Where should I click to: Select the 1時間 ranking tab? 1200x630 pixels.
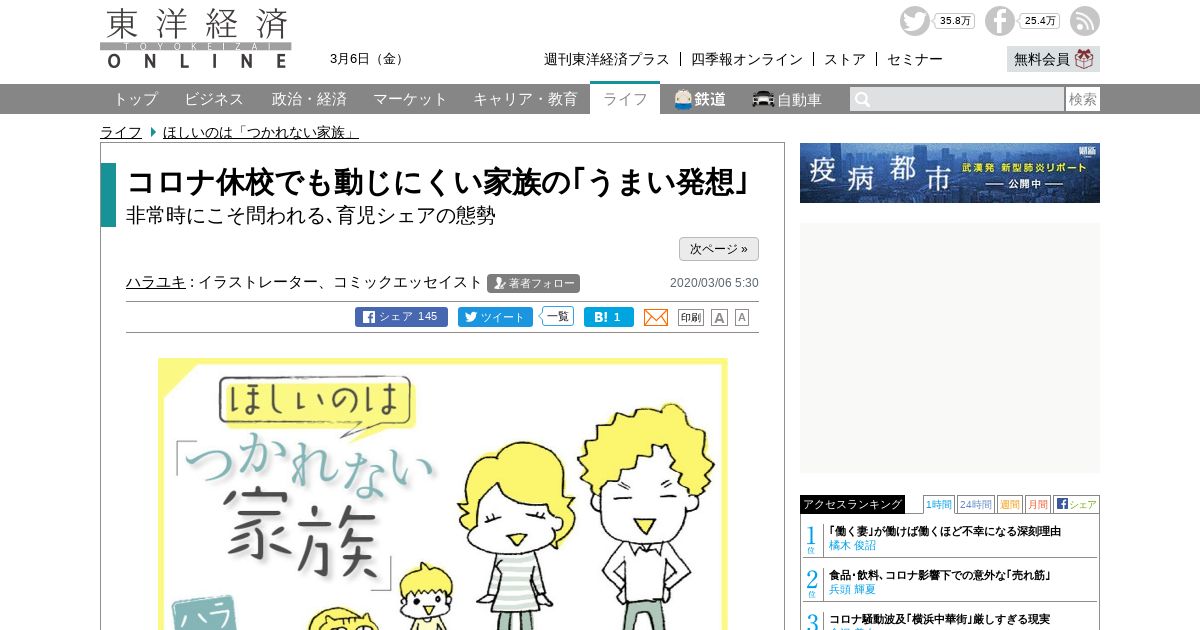tap(939, 504)
